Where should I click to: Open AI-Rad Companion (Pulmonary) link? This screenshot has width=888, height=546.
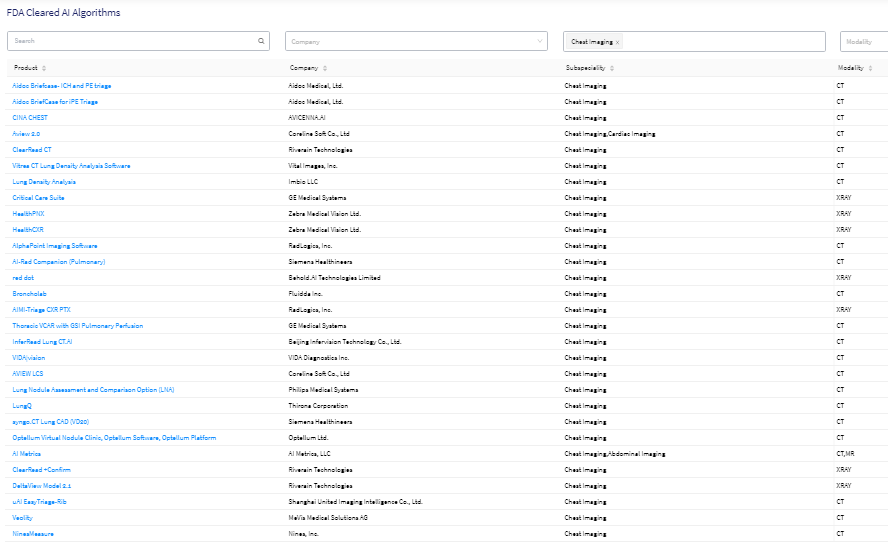click(58, 262)
